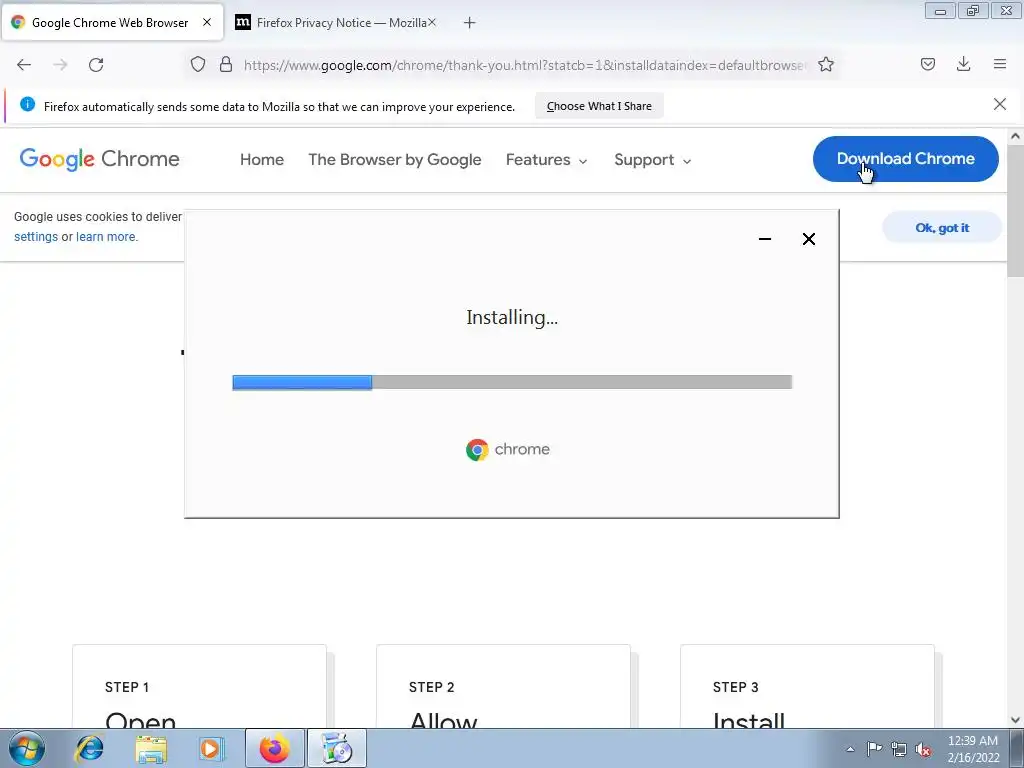
Task: Click the installer progress bar
Action: [512, 382]
